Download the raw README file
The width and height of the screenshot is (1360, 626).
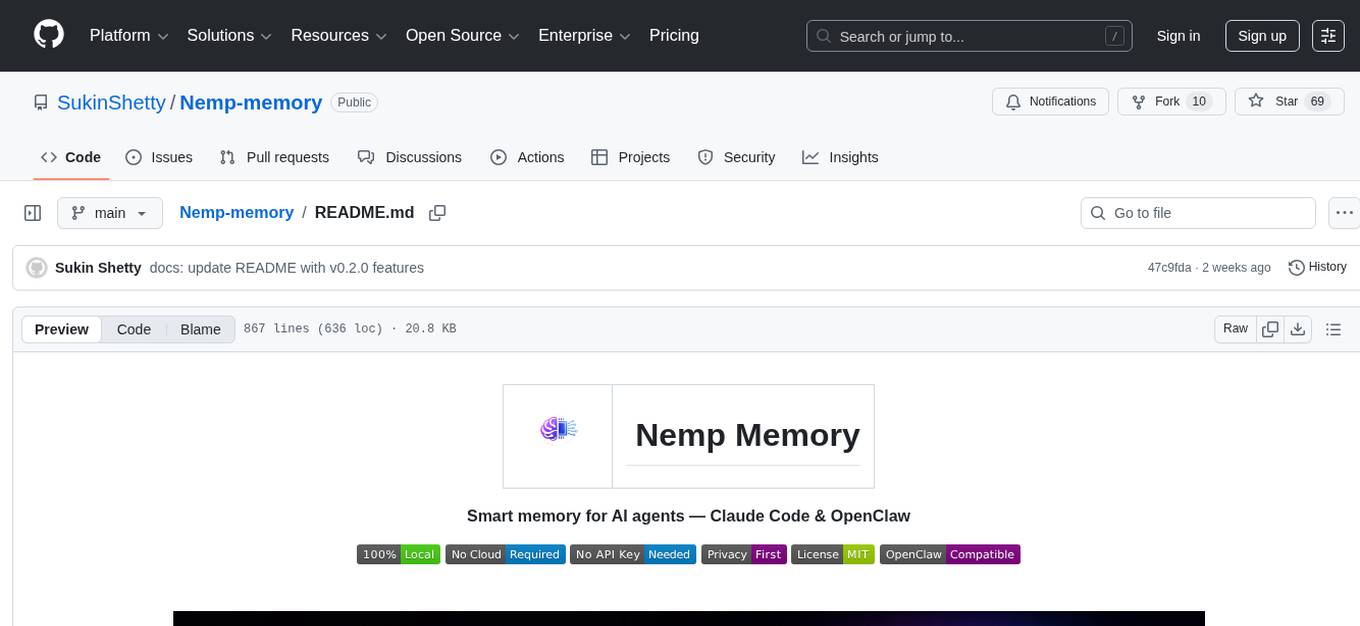pyautogui.click(x=1298, y=328)
